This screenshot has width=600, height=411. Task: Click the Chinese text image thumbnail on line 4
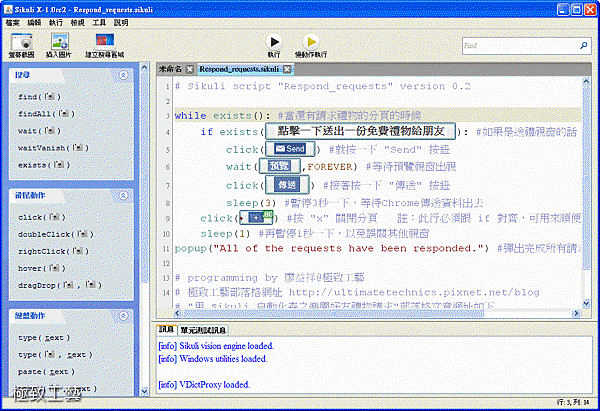click(360, 131)
